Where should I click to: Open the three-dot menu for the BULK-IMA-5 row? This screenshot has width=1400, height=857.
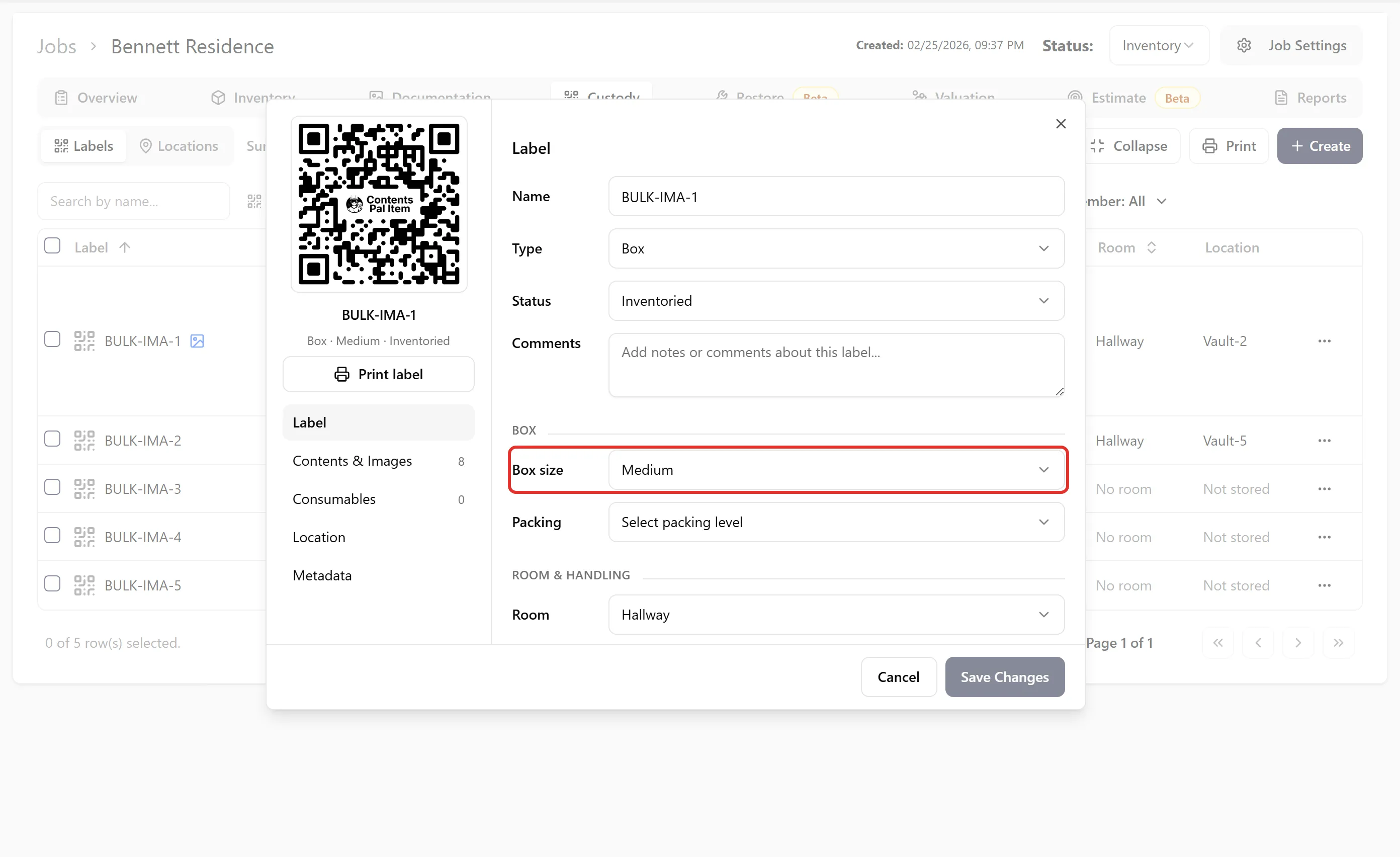click(x=1325, y=585)
